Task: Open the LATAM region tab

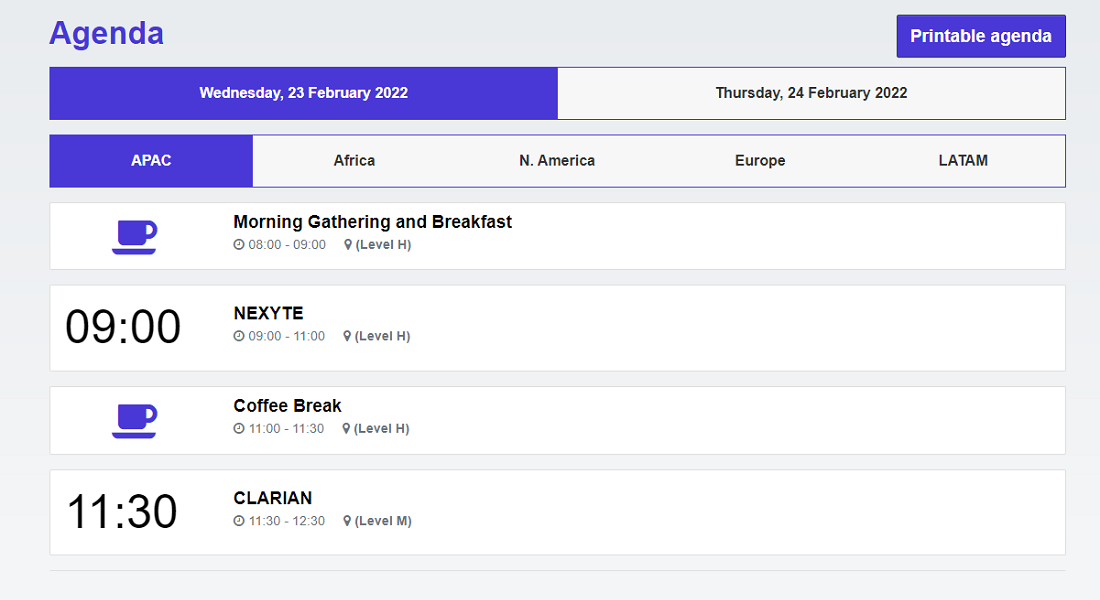Action: (963, 161)
